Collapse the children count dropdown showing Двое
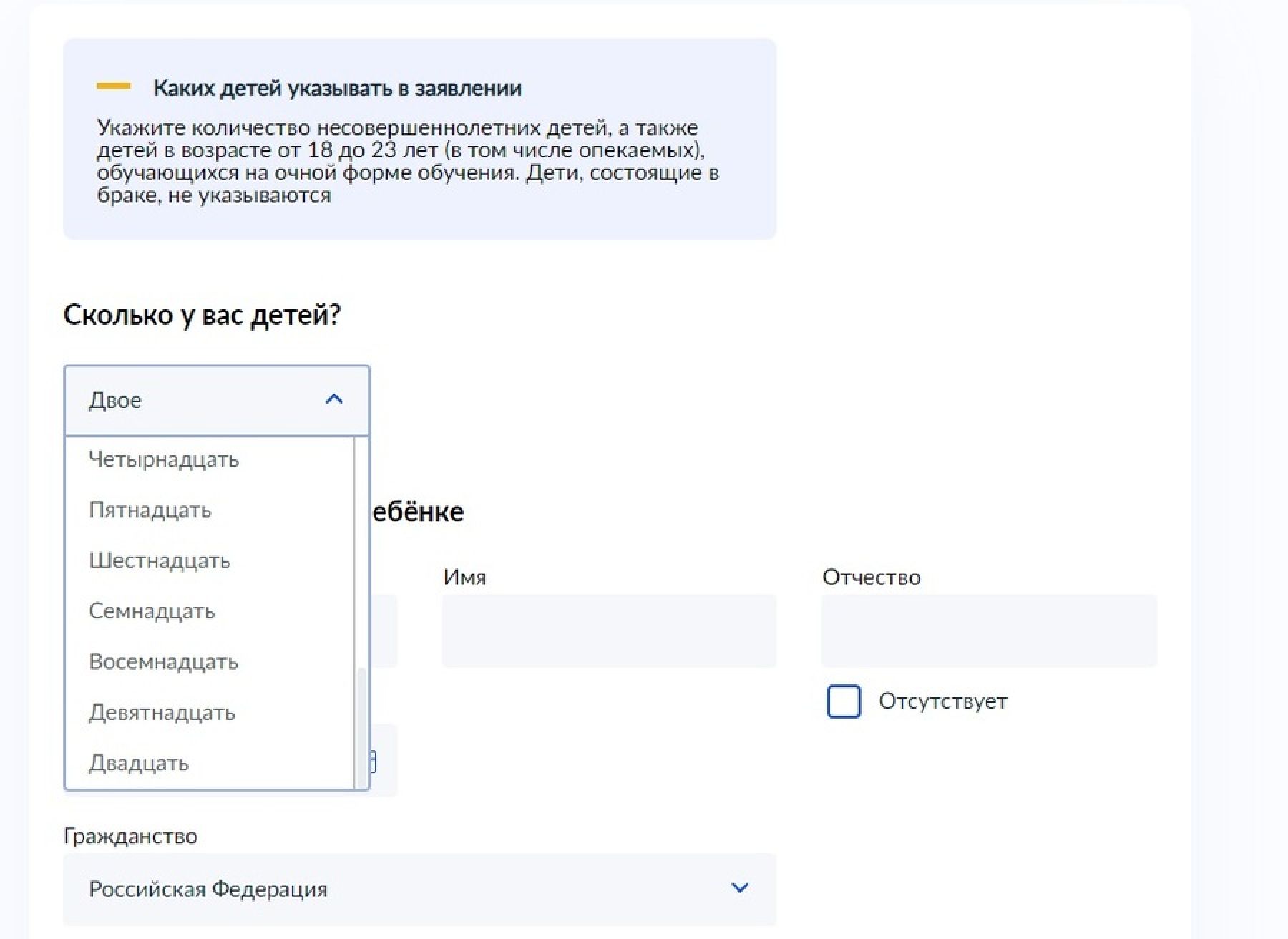Image resolution: width=1288 pixels, height=939 pixels. coord(217,400)
